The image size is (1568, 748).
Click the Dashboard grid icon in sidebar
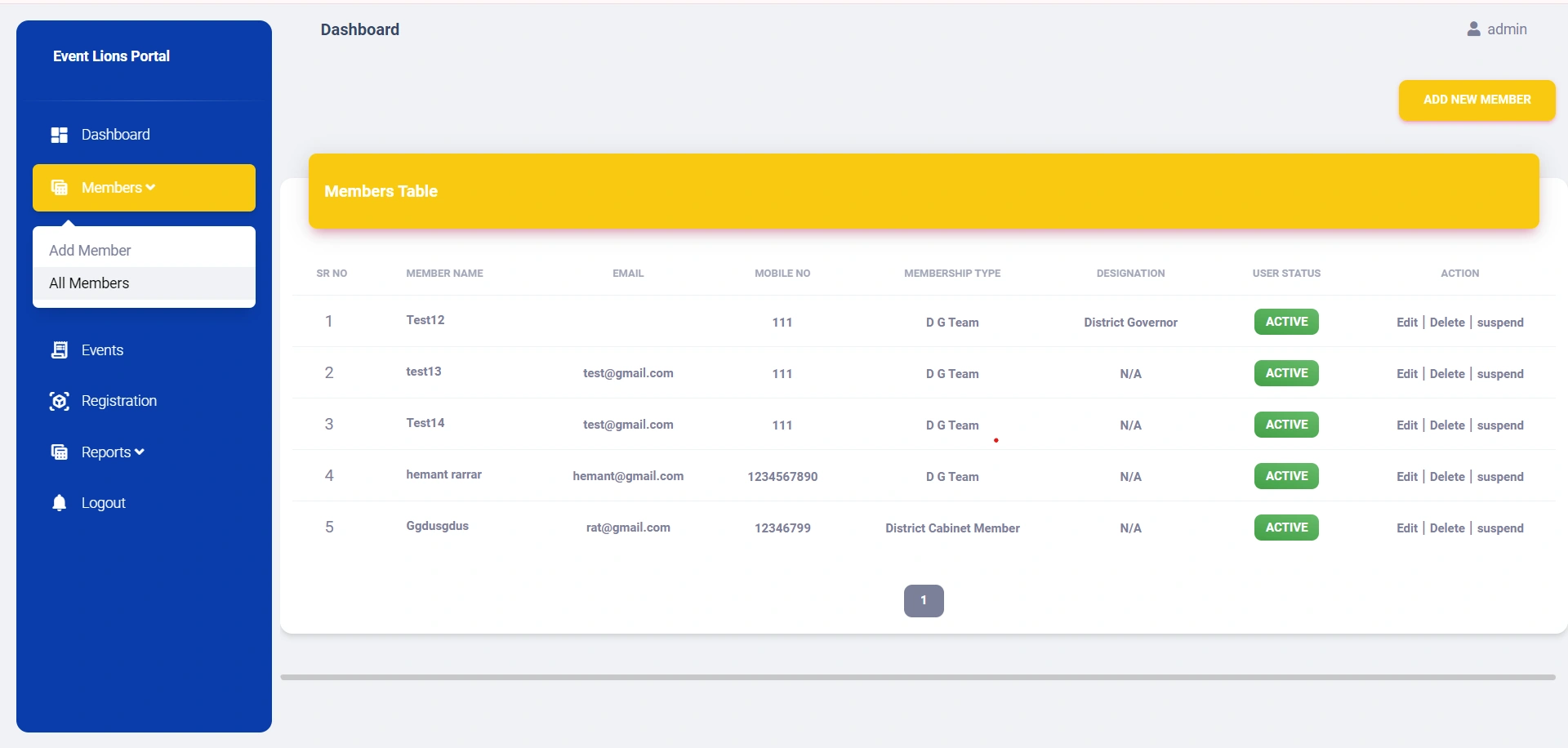(59, 135)
